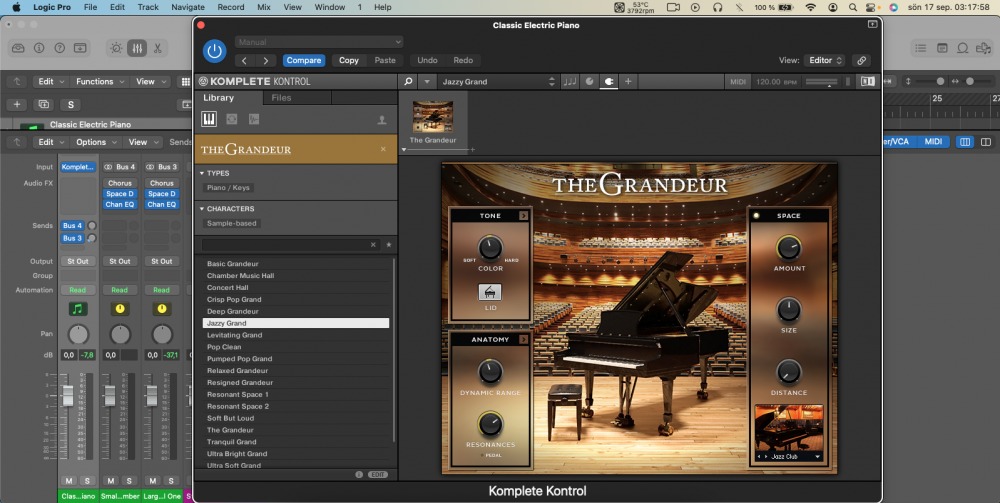Screen dimensions: 1000x503
Task: Mute the Classic Electric Piano channel strip
Action: pyautogui.click(x=68, y=481)
